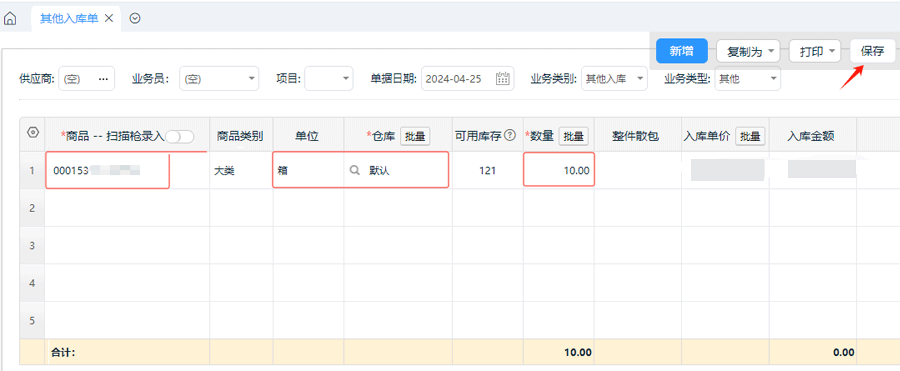This screenshot has width=900, height=371.
Task: Click the 新增 button
Action: click(x=681, y=51)
